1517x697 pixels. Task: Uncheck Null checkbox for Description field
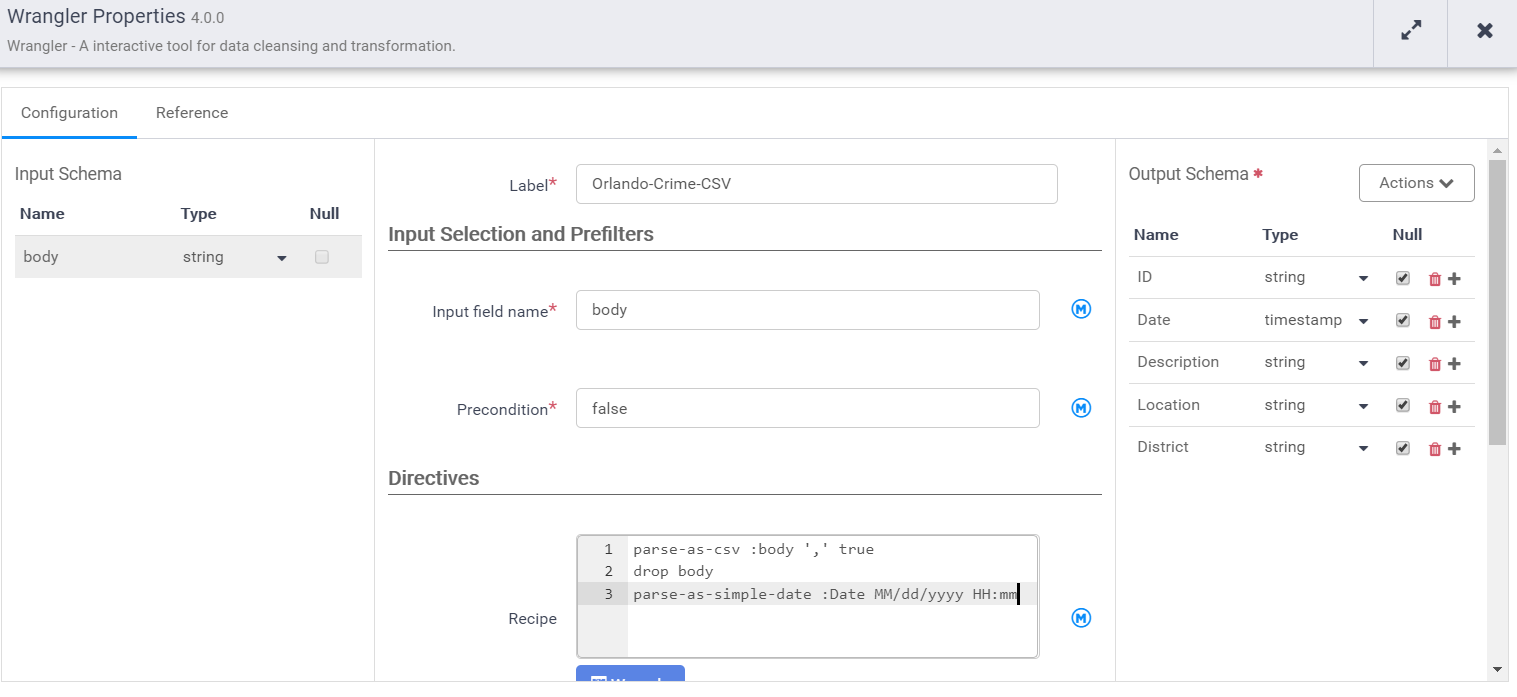tap(1403, 363)
